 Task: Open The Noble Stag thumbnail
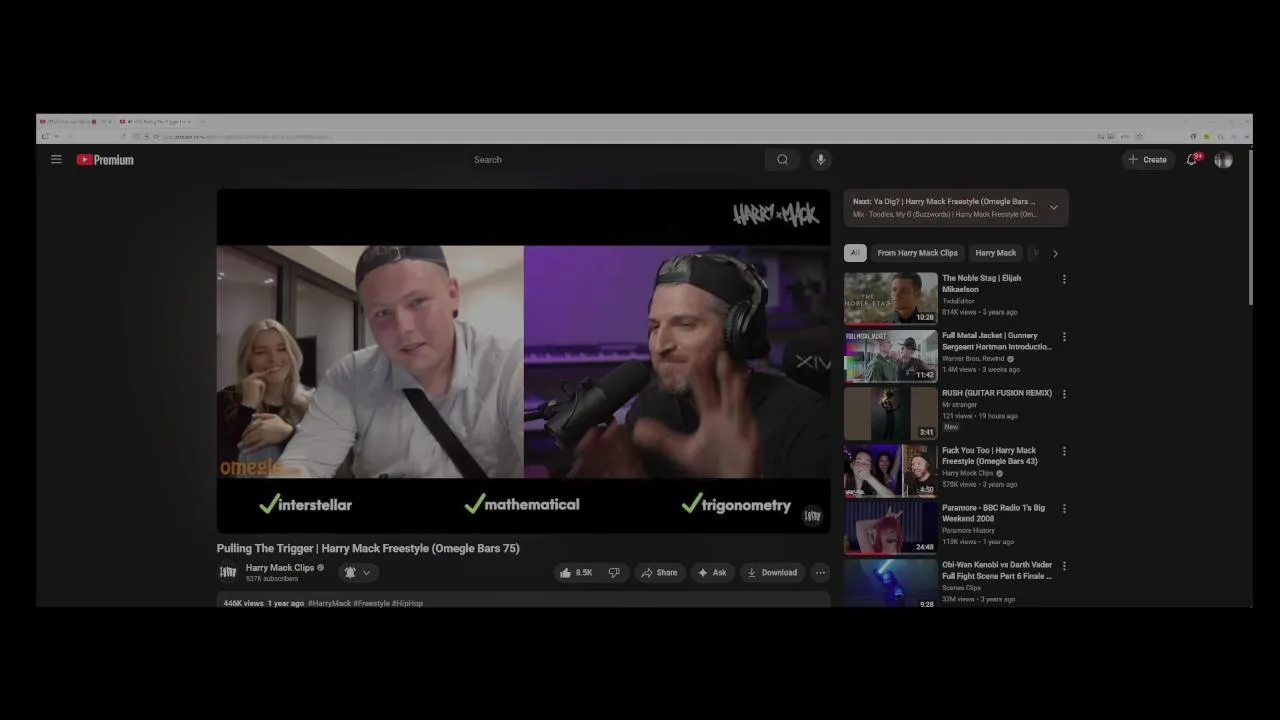click(x=891, y=297)
